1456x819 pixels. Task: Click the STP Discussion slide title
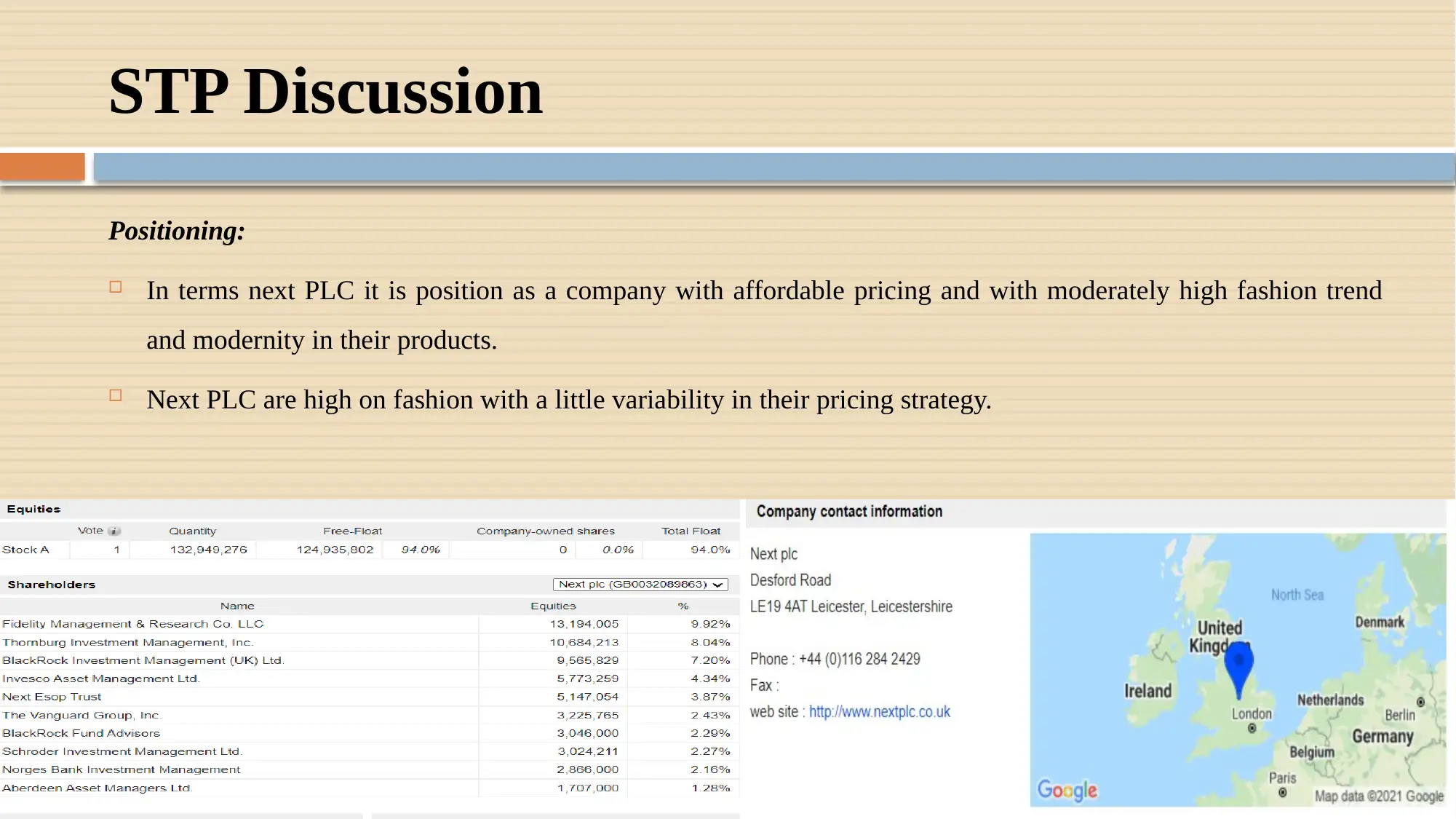click(325, 92)
